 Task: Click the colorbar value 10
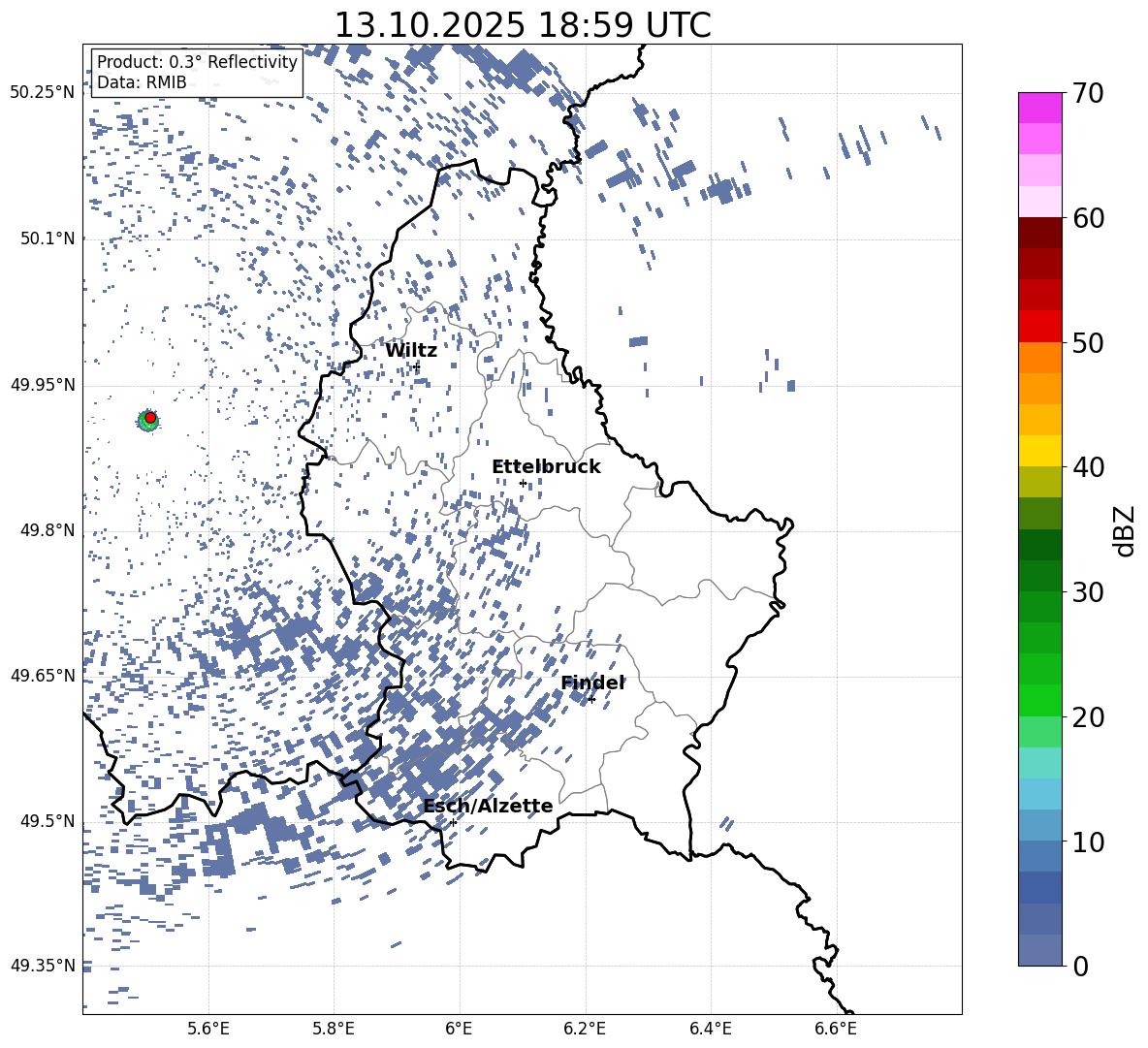point(1089,842)
